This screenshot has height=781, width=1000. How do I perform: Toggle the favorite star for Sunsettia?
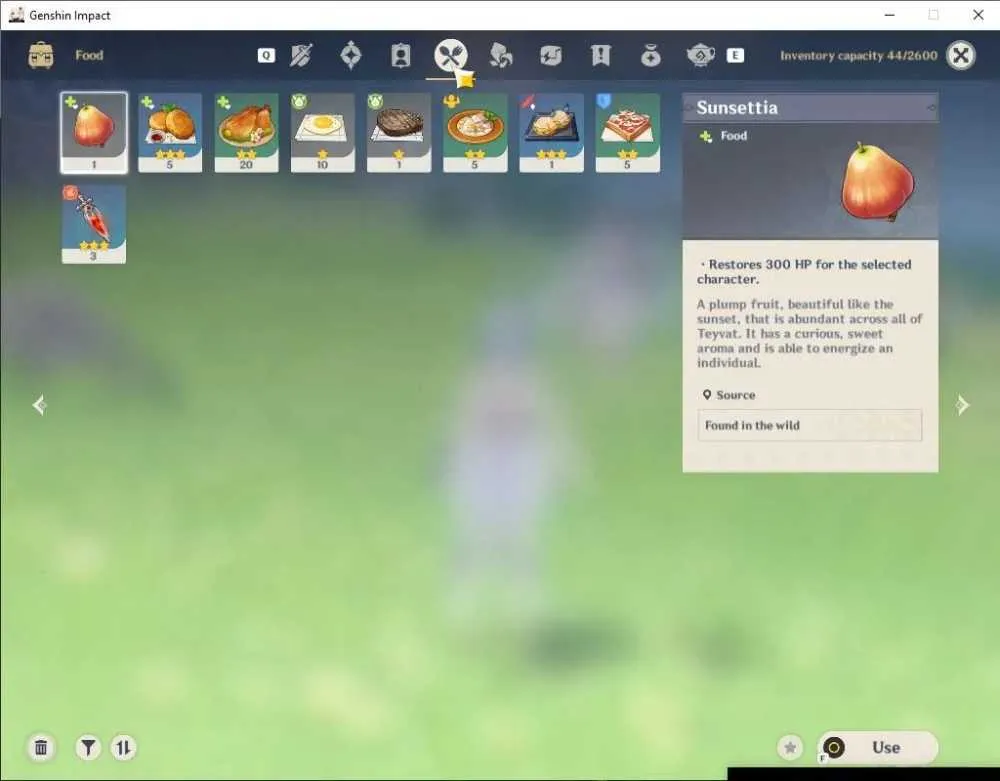790,747
